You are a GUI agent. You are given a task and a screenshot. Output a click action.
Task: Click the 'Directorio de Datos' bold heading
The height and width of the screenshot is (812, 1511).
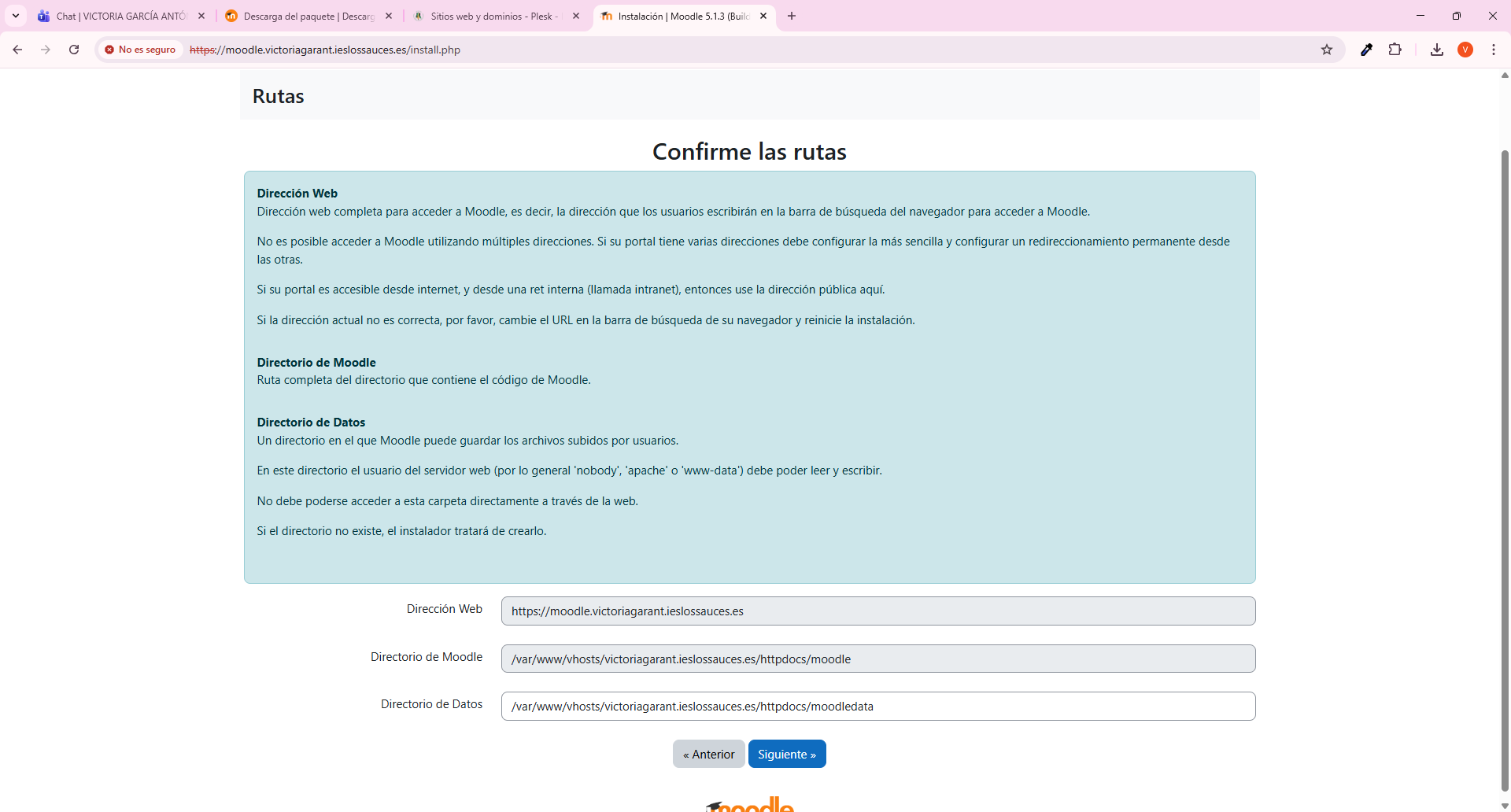point(311,422)
